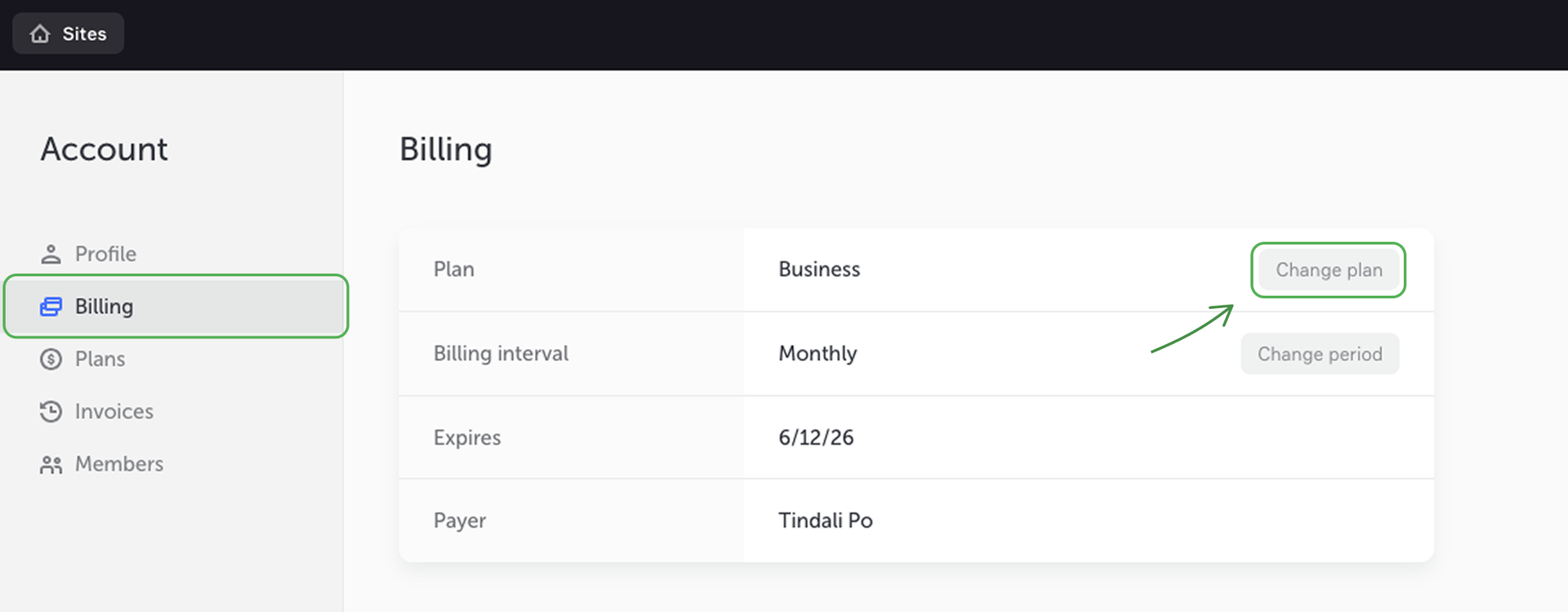Click the Account sidebar heading

click(104, 150)
